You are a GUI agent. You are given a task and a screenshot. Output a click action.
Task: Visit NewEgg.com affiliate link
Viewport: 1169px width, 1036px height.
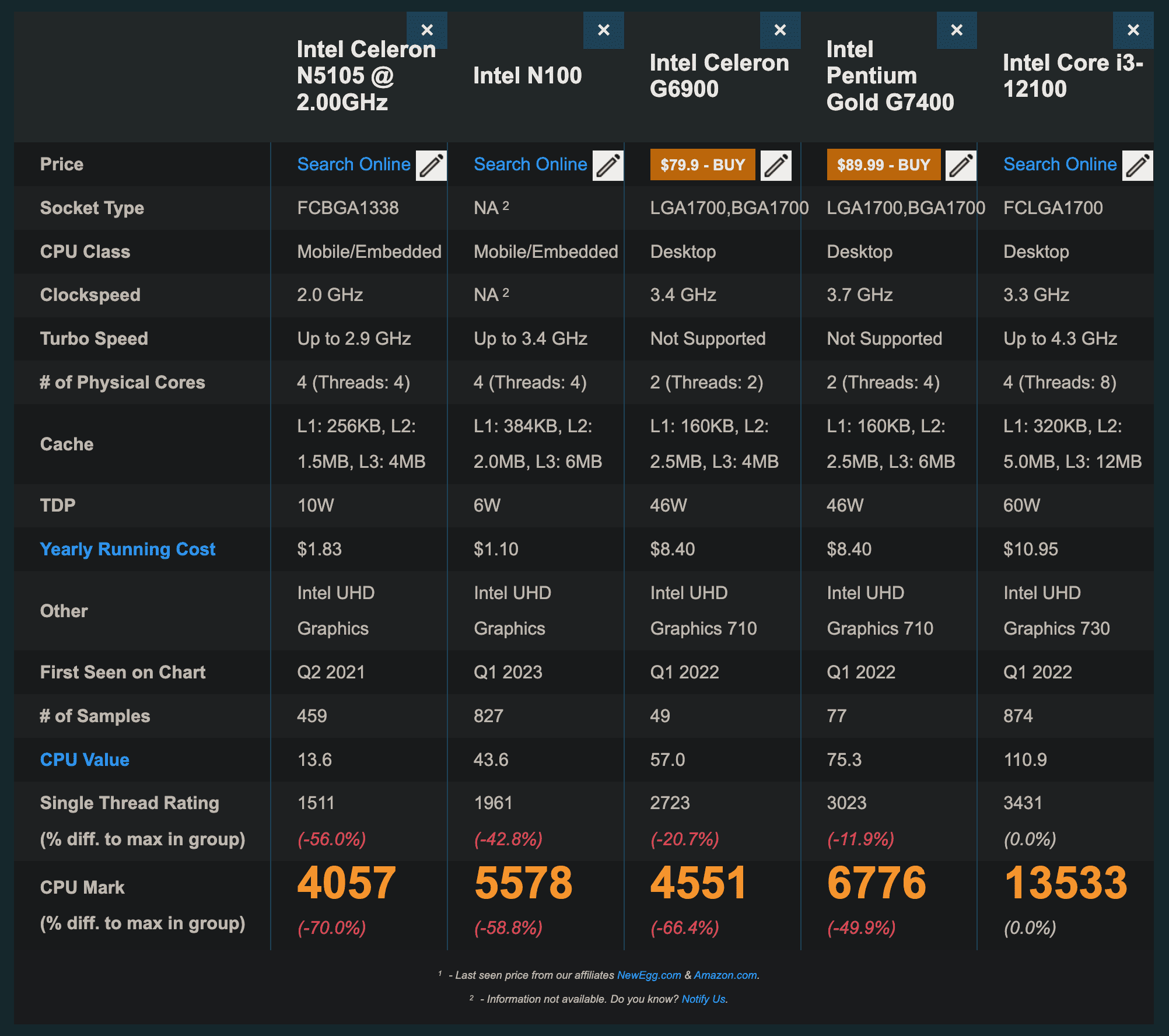[x=649, y=975]
